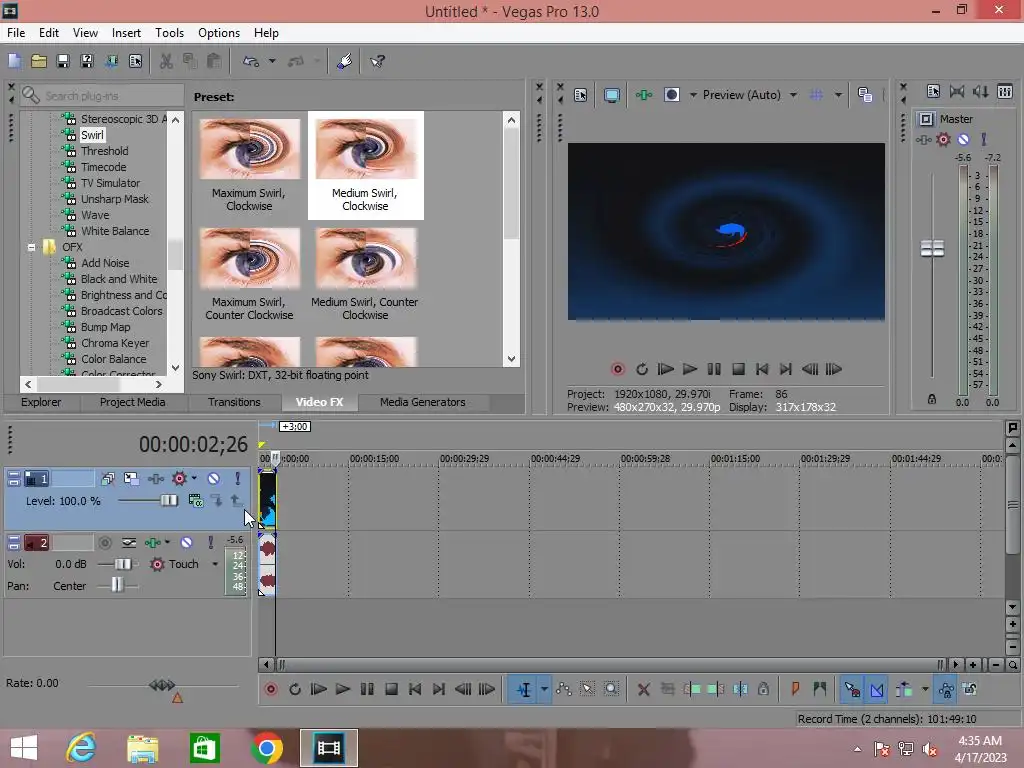The image size is (1024, 768).
Task: Open the Touch automation mode dropdown
Action: [x=215, y=564]
